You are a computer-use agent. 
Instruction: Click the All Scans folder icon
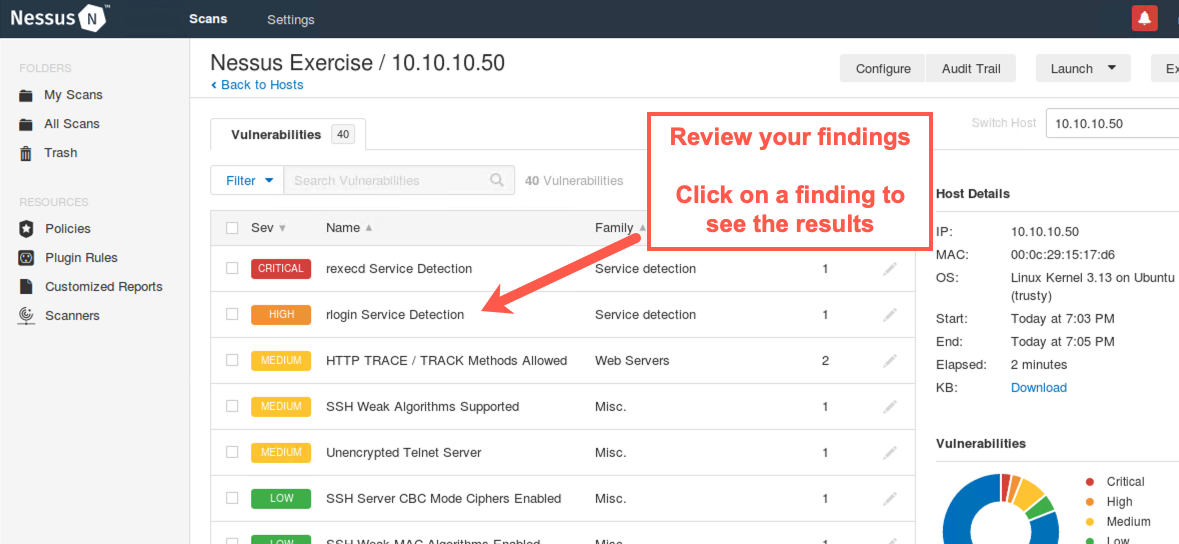click(x=26, y=124)
